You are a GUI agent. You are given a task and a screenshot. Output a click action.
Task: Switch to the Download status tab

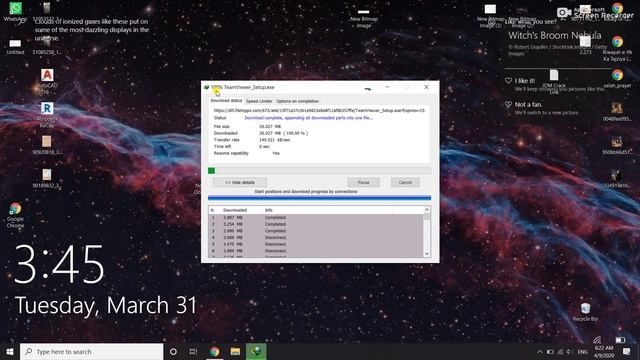(x=226, y=100)
